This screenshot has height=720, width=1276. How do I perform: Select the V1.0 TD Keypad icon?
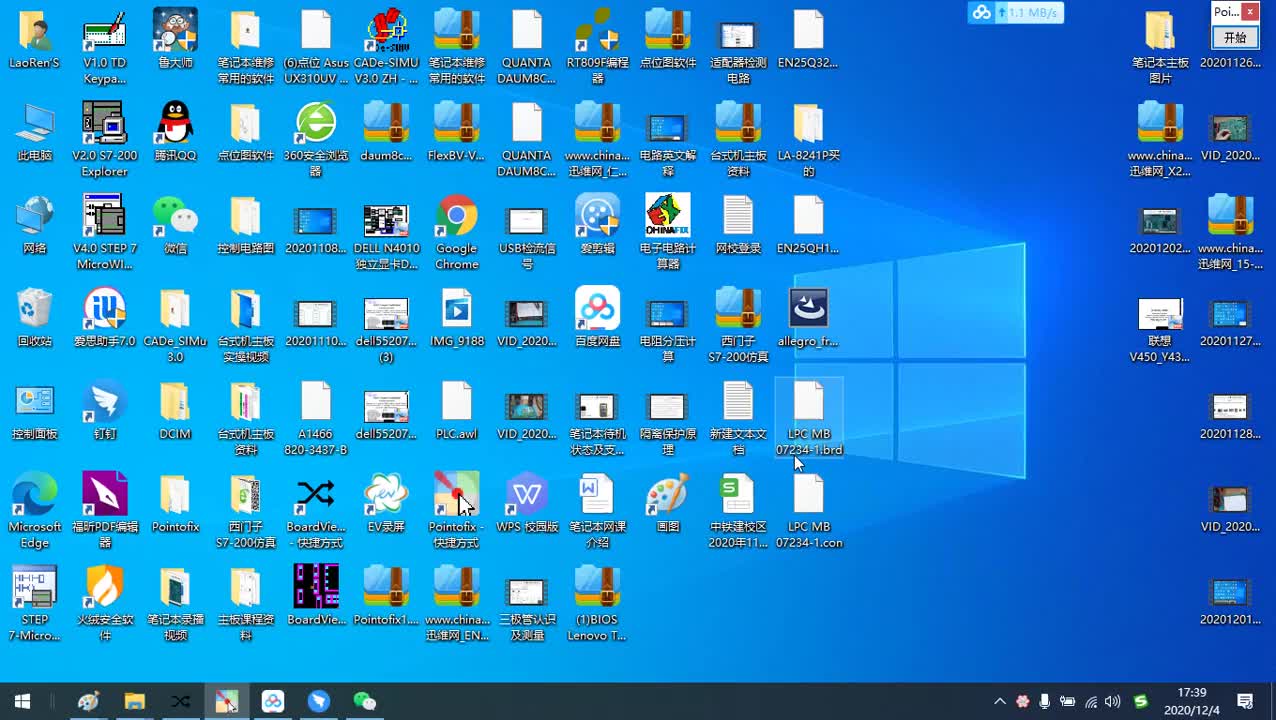tap(105, 47)
